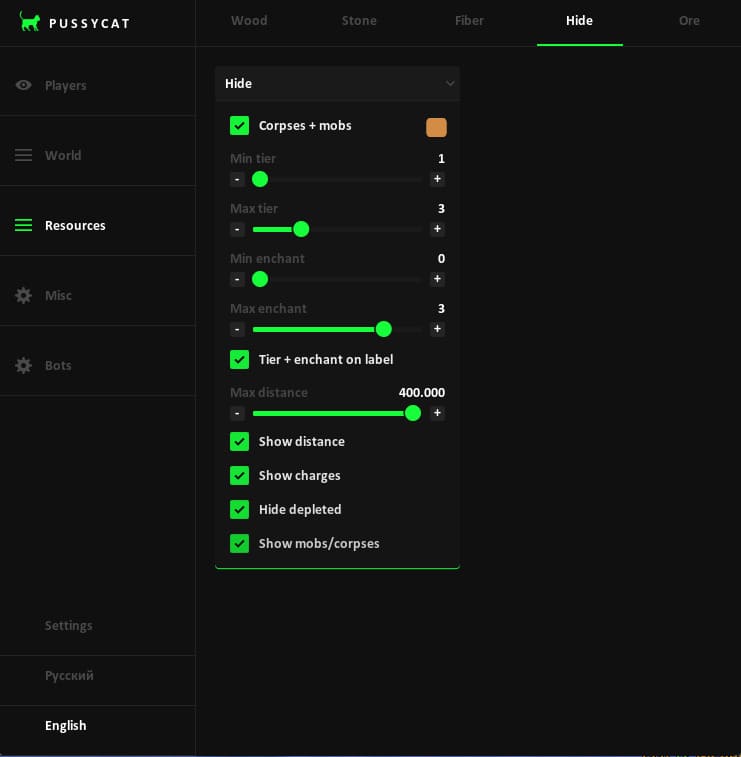Screen dimensions: 741x757
Task: Open the Bots section
Action: (98, 365)
